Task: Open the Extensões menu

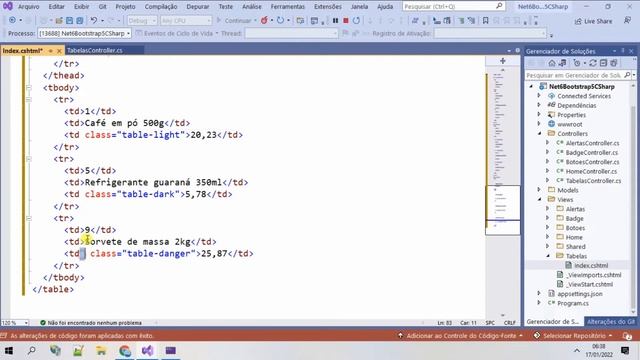Action: pos(328,7)
